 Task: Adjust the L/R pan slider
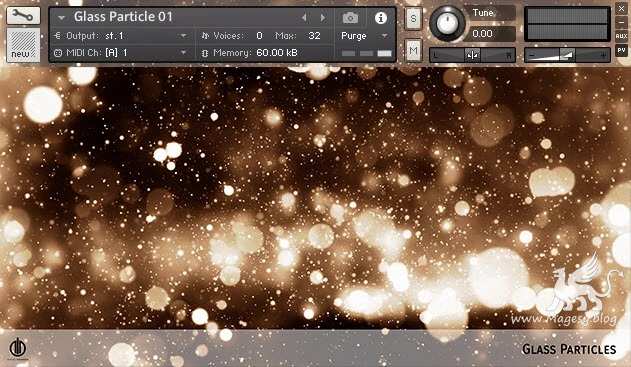point(472,55)
